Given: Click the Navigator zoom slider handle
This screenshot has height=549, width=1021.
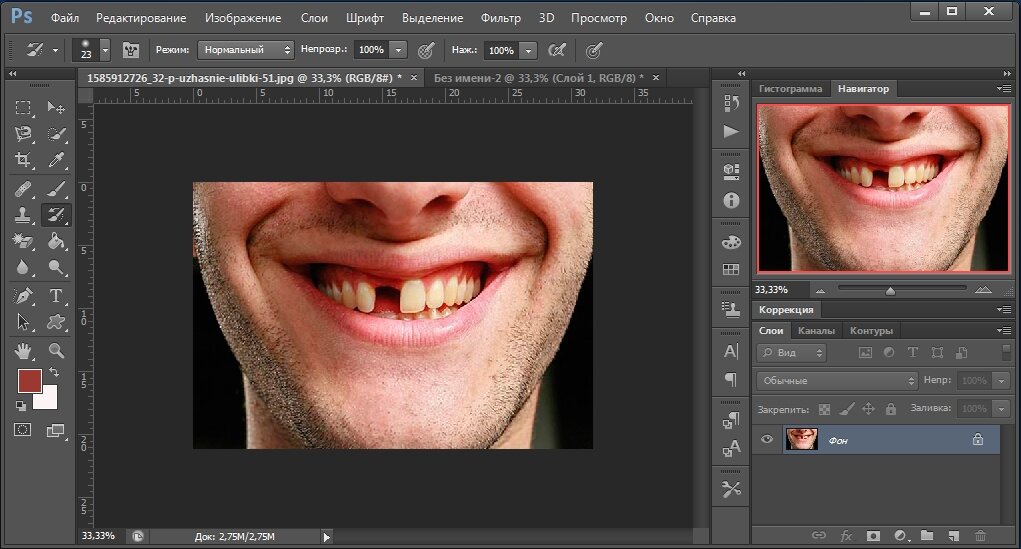Looking at the screenshot, I should pyautogui.click(x=890, y=290).
